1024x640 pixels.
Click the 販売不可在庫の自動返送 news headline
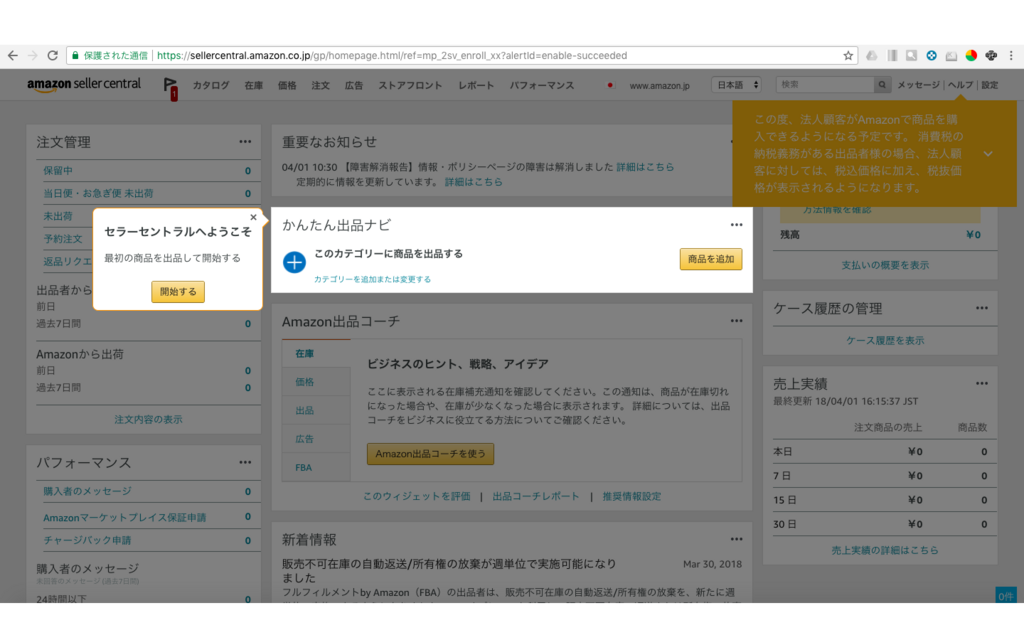[449, 571]
